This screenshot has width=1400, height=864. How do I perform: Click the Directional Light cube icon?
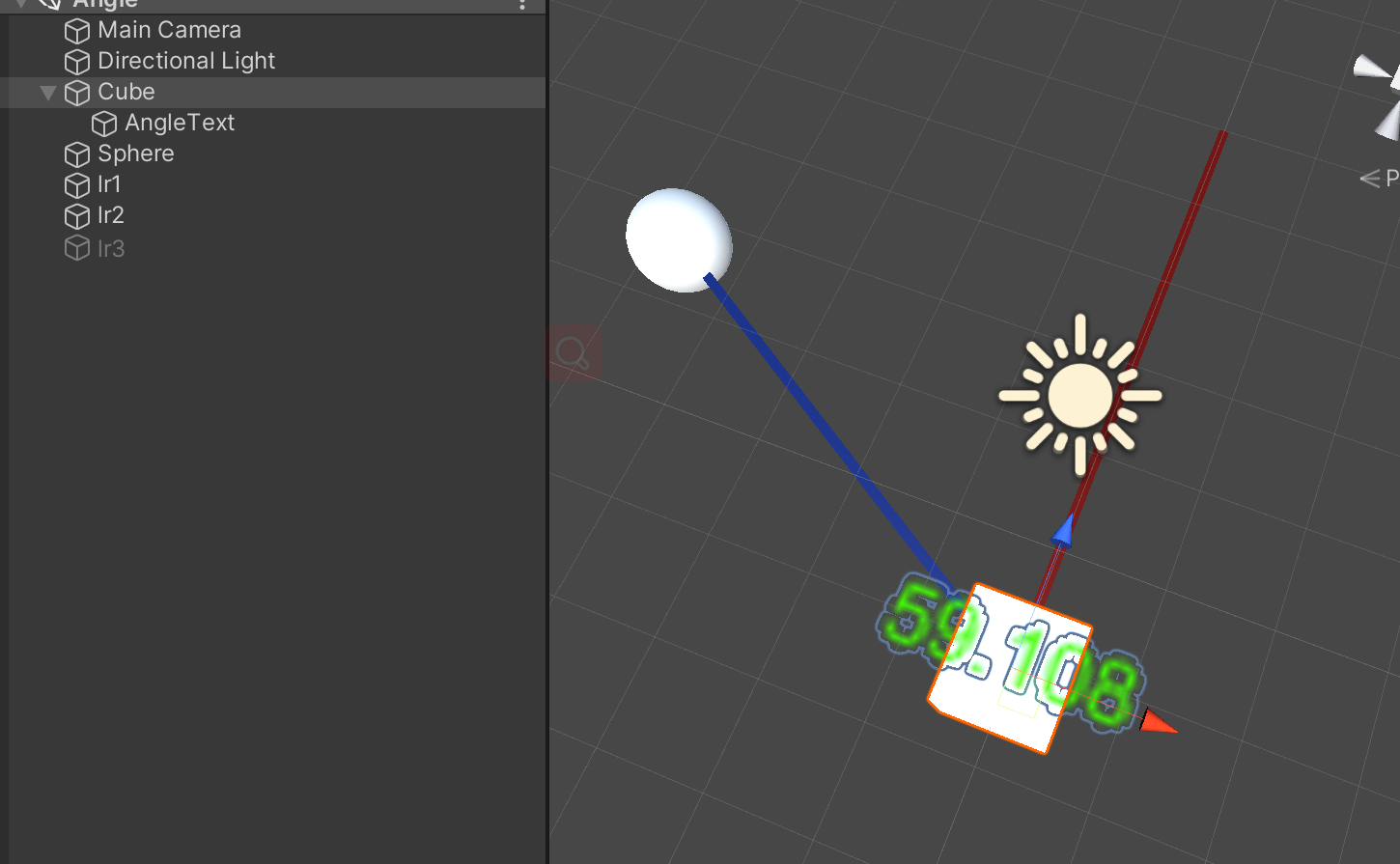tap(77, 62)
